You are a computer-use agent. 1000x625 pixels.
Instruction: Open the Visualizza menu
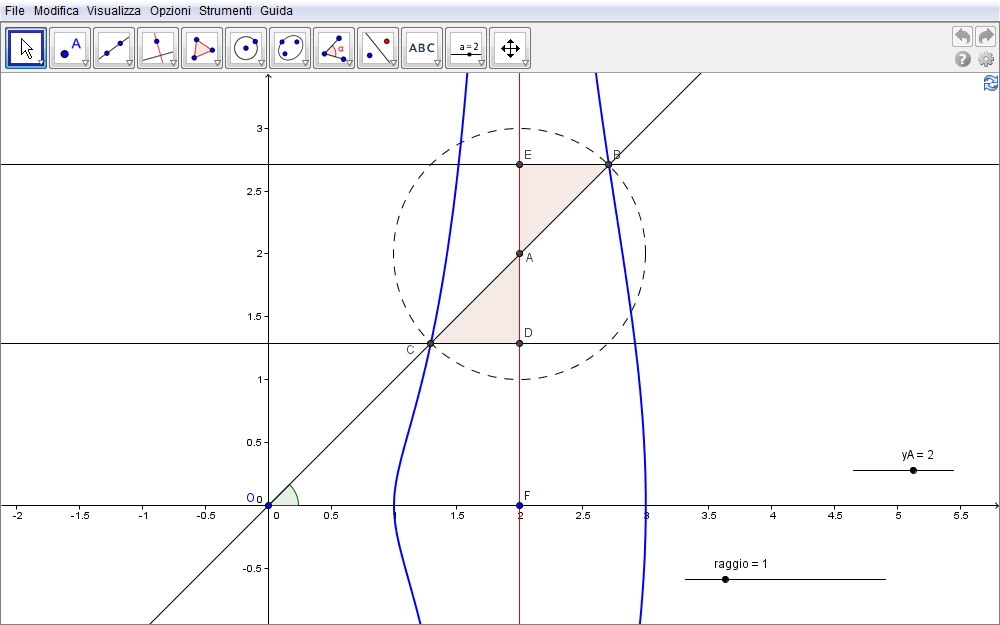pyautogui.click(x=113, y=10)
